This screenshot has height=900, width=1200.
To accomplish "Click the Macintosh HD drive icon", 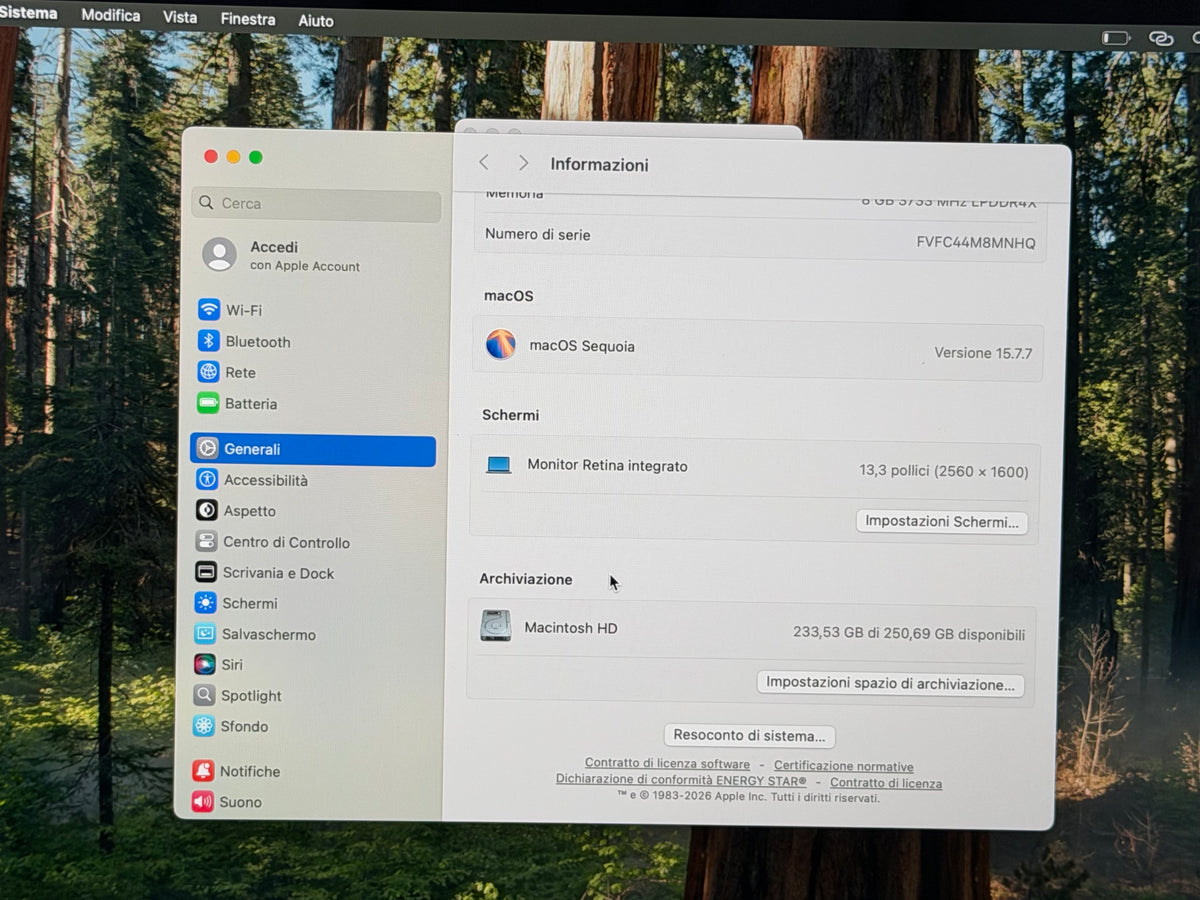I will [x=495, y=626].
